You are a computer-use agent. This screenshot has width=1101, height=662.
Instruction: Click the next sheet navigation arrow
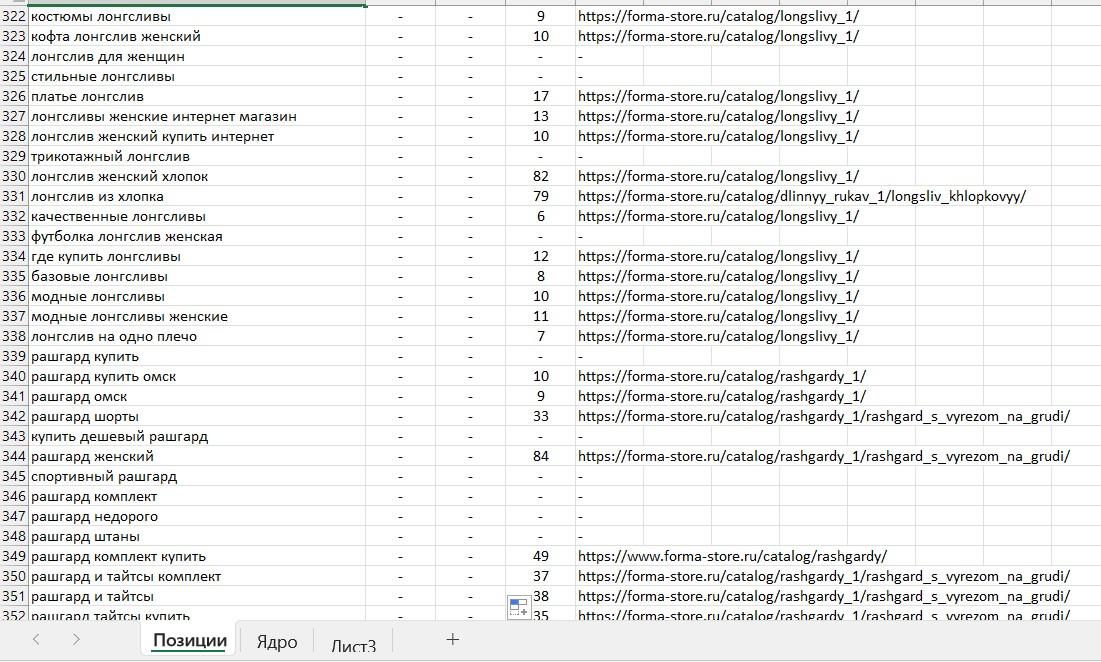point(77,640)
